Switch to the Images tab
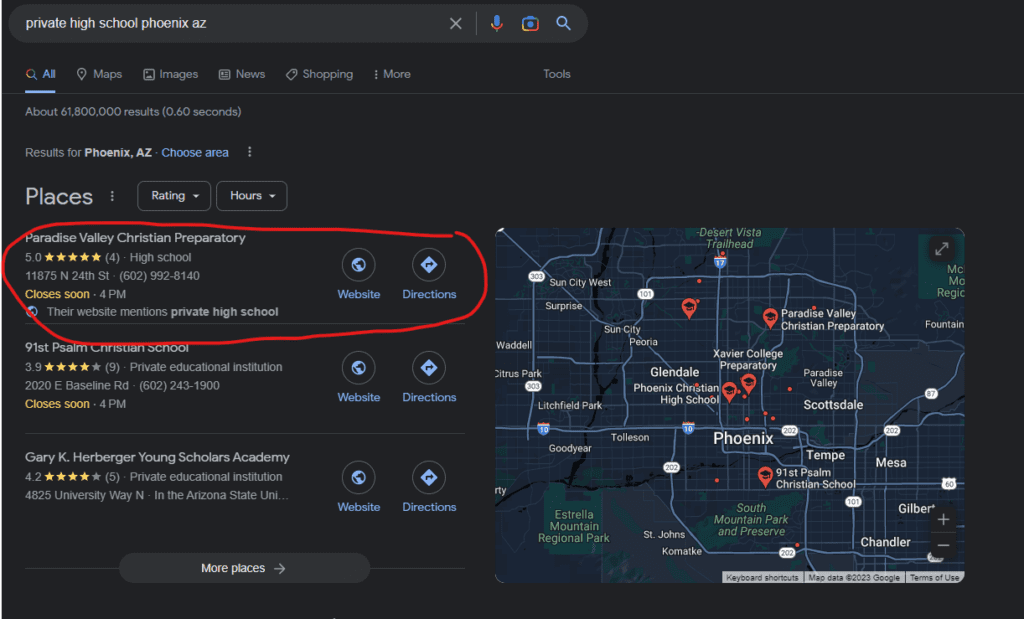The width and height of the screenshot is (1024, 619). tap(170, 74)
